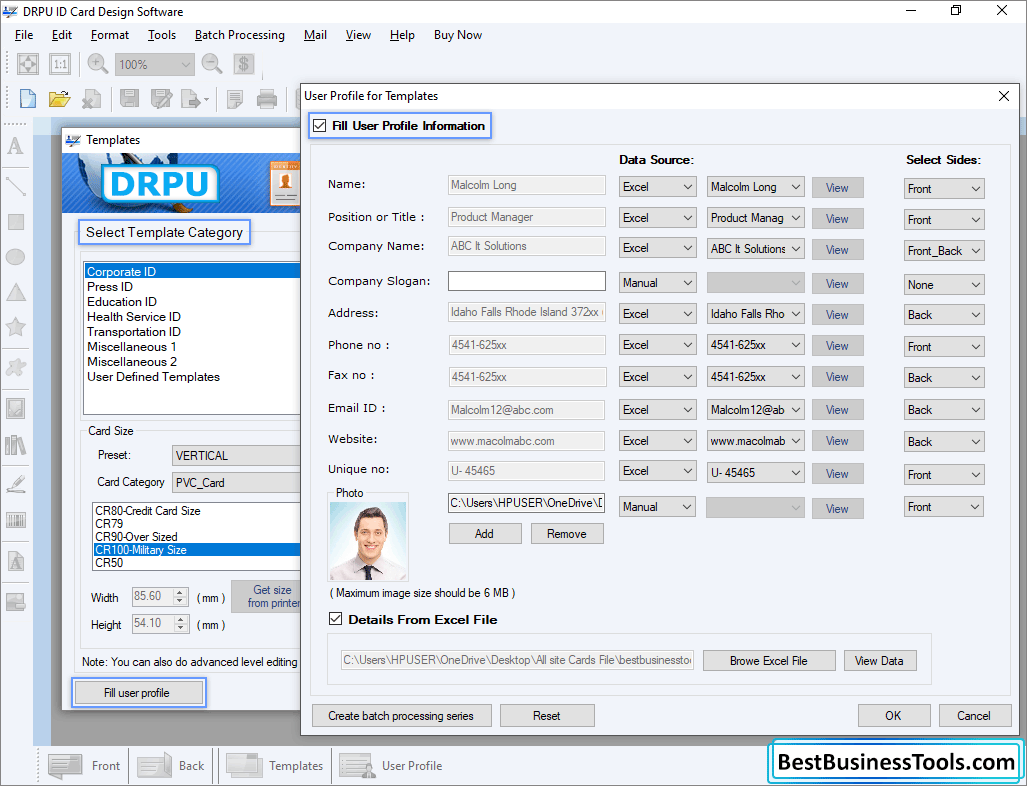The width and height of the screenshot is (1027, 786).
Task: Select the Signature pen tool
Action: pos(16,484)
